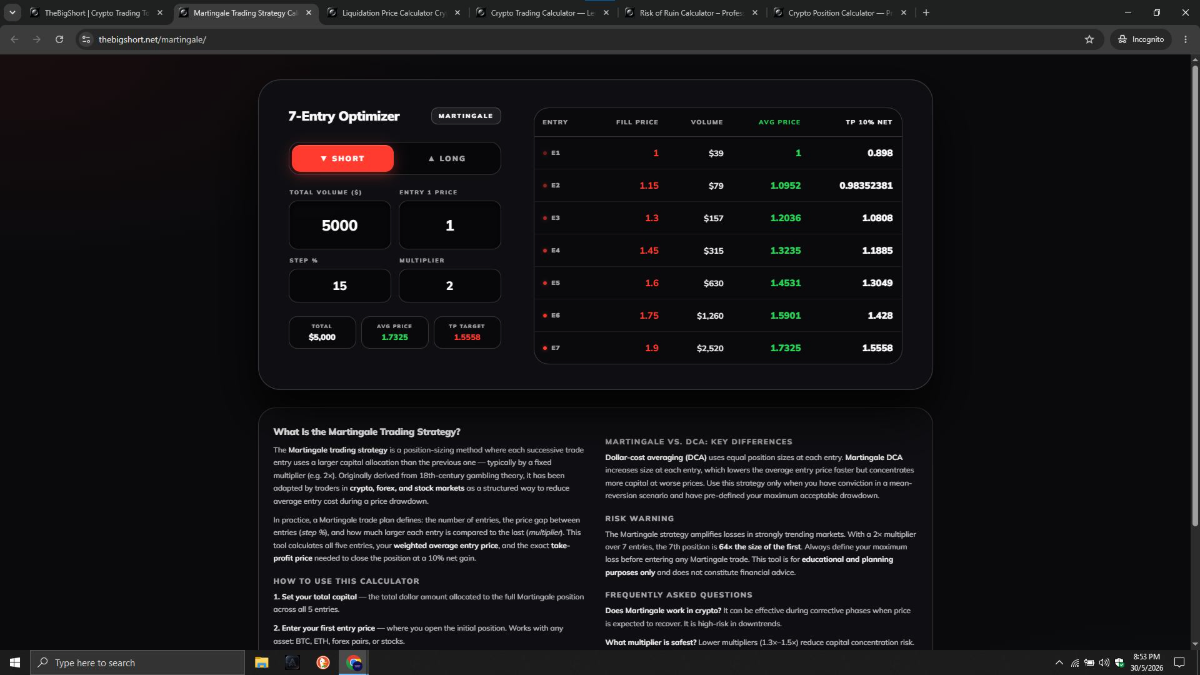This screenshot has width=1200, height=675.
Task: Click the 'RISK WARNING' heading
Action: tap(640, 519)
